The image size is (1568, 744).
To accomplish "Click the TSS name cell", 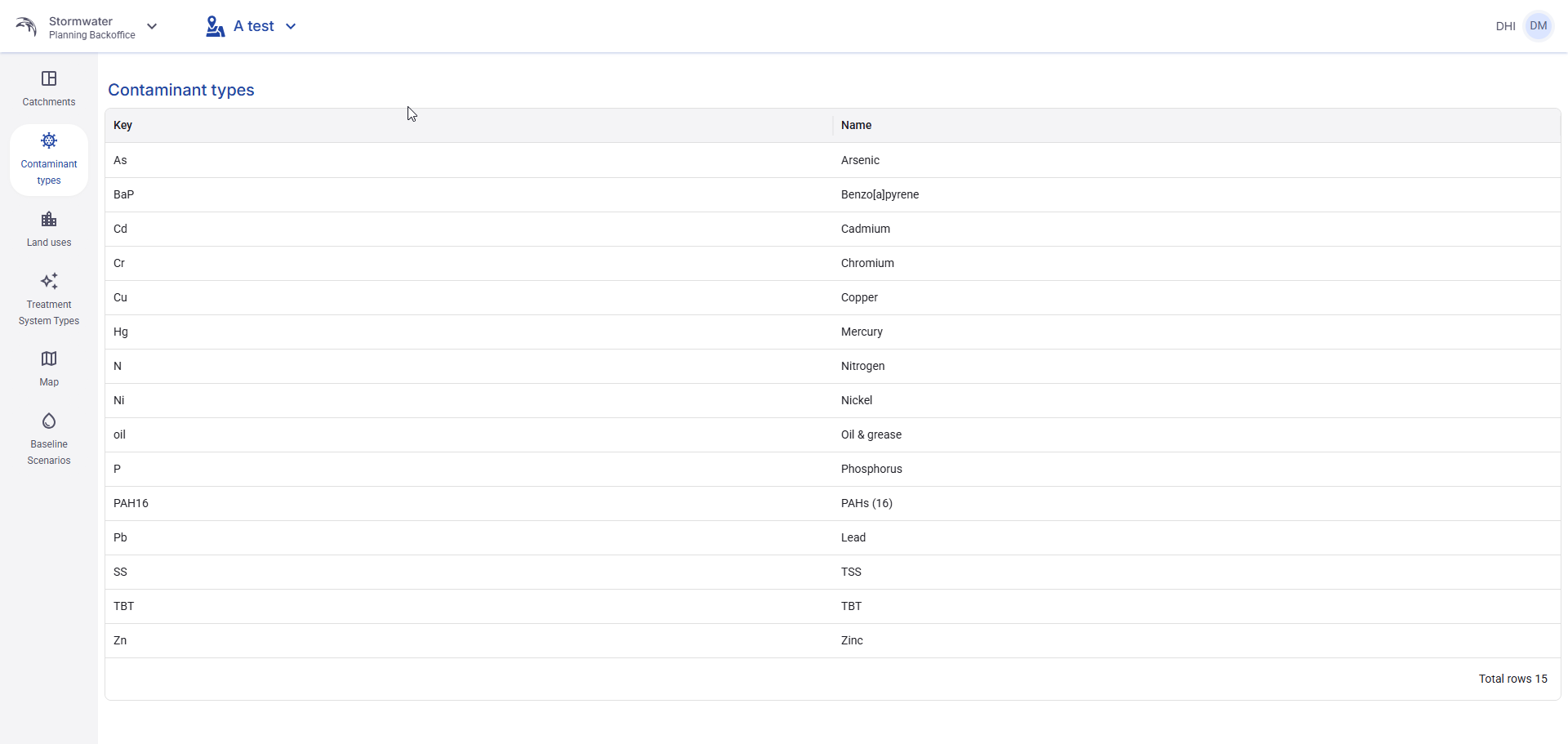I will (x=1196, y=572).
